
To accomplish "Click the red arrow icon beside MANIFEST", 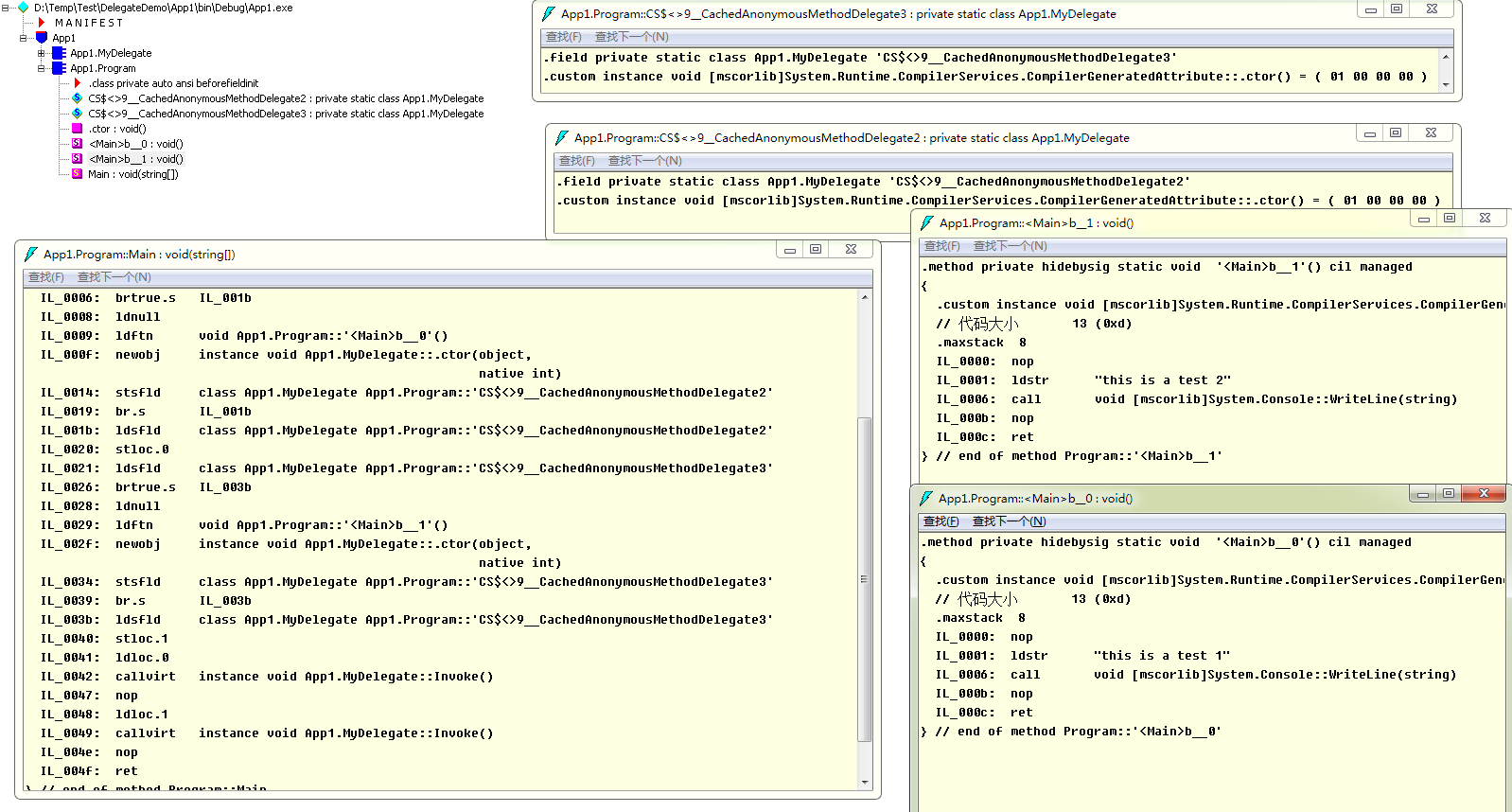I will coord(42,22).
